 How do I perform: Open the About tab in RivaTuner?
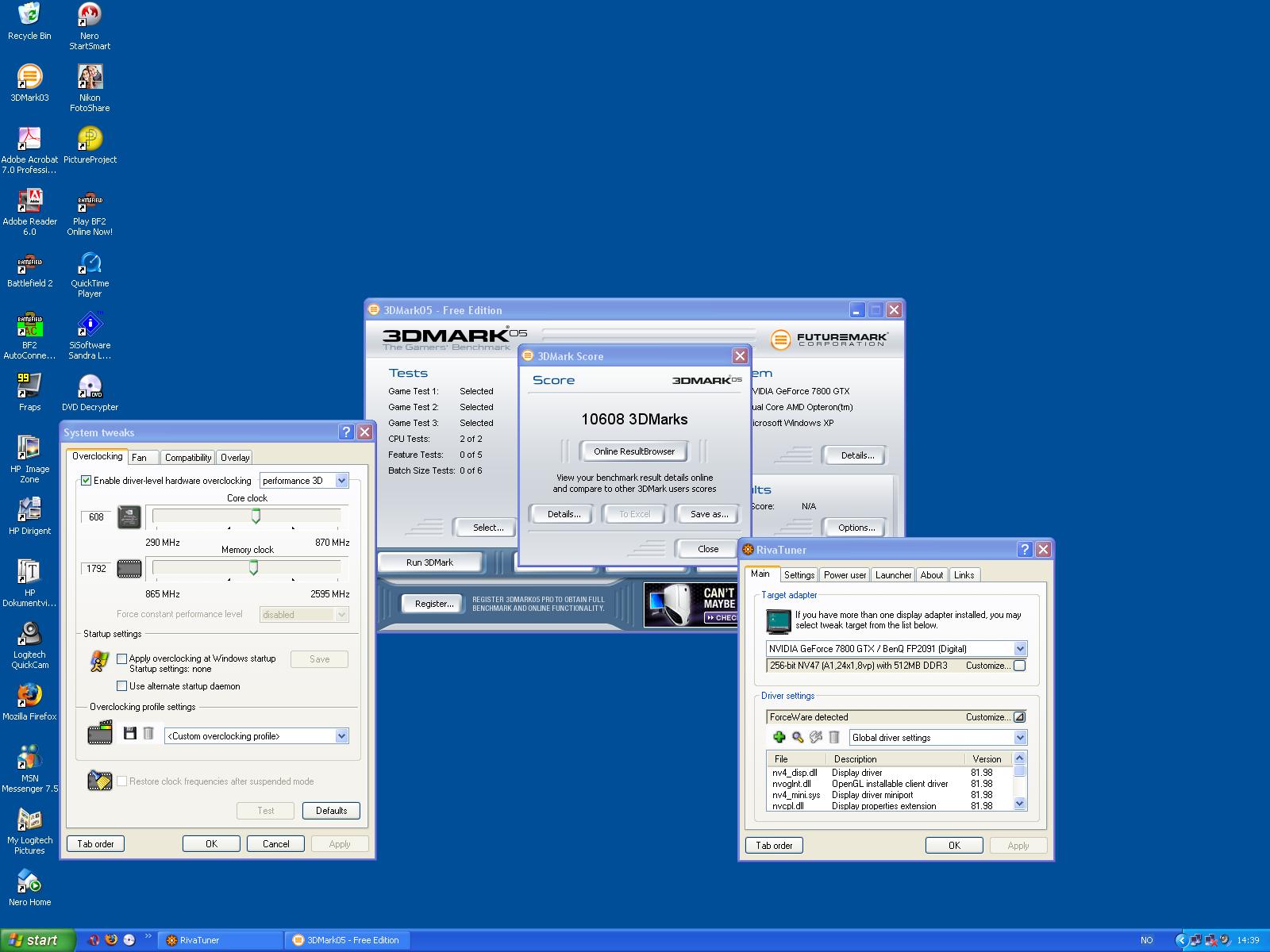932,575
